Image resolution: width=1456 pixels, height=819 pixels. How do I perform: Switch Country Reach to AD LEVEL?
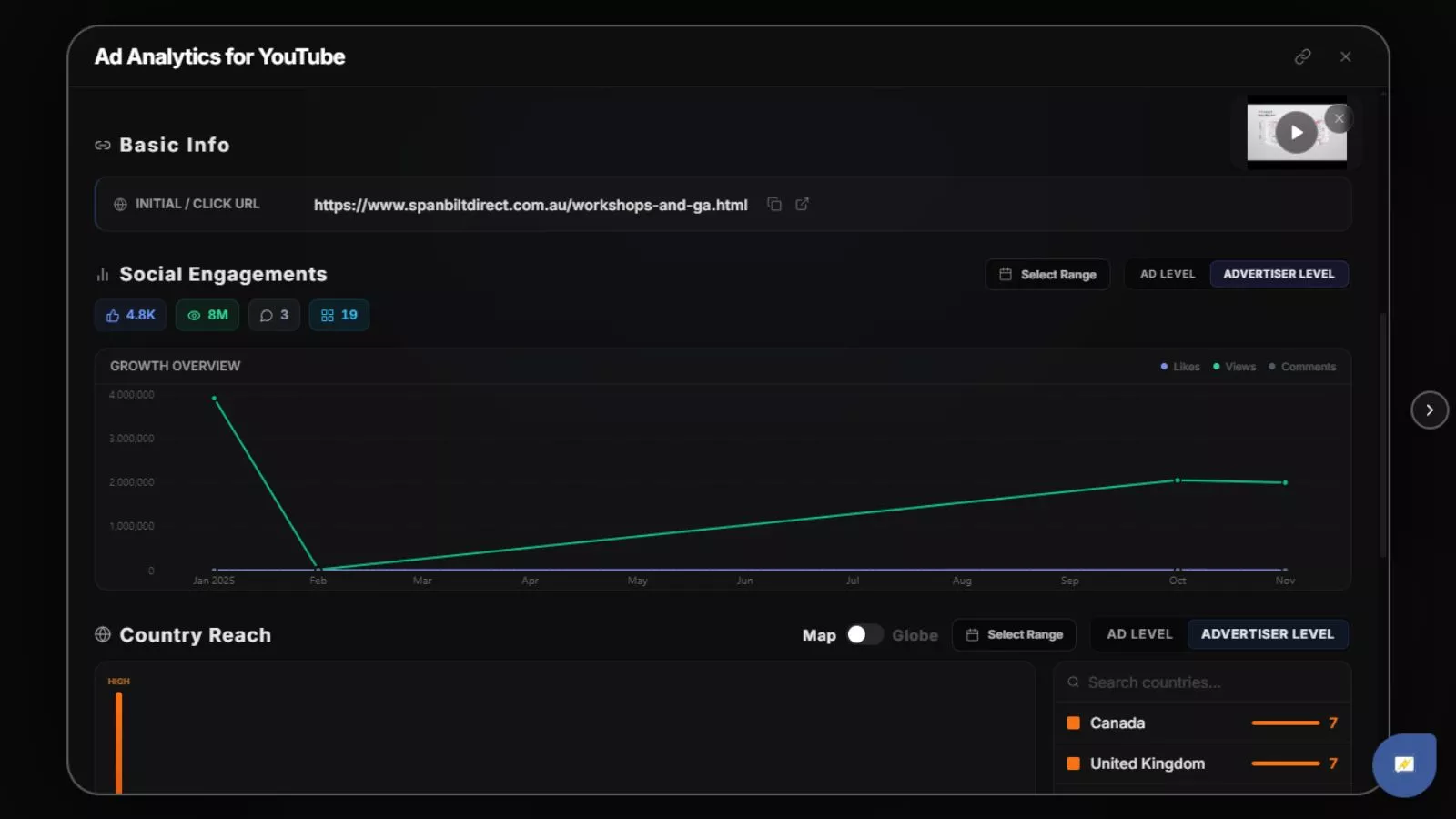click(x=1139, y=634)
